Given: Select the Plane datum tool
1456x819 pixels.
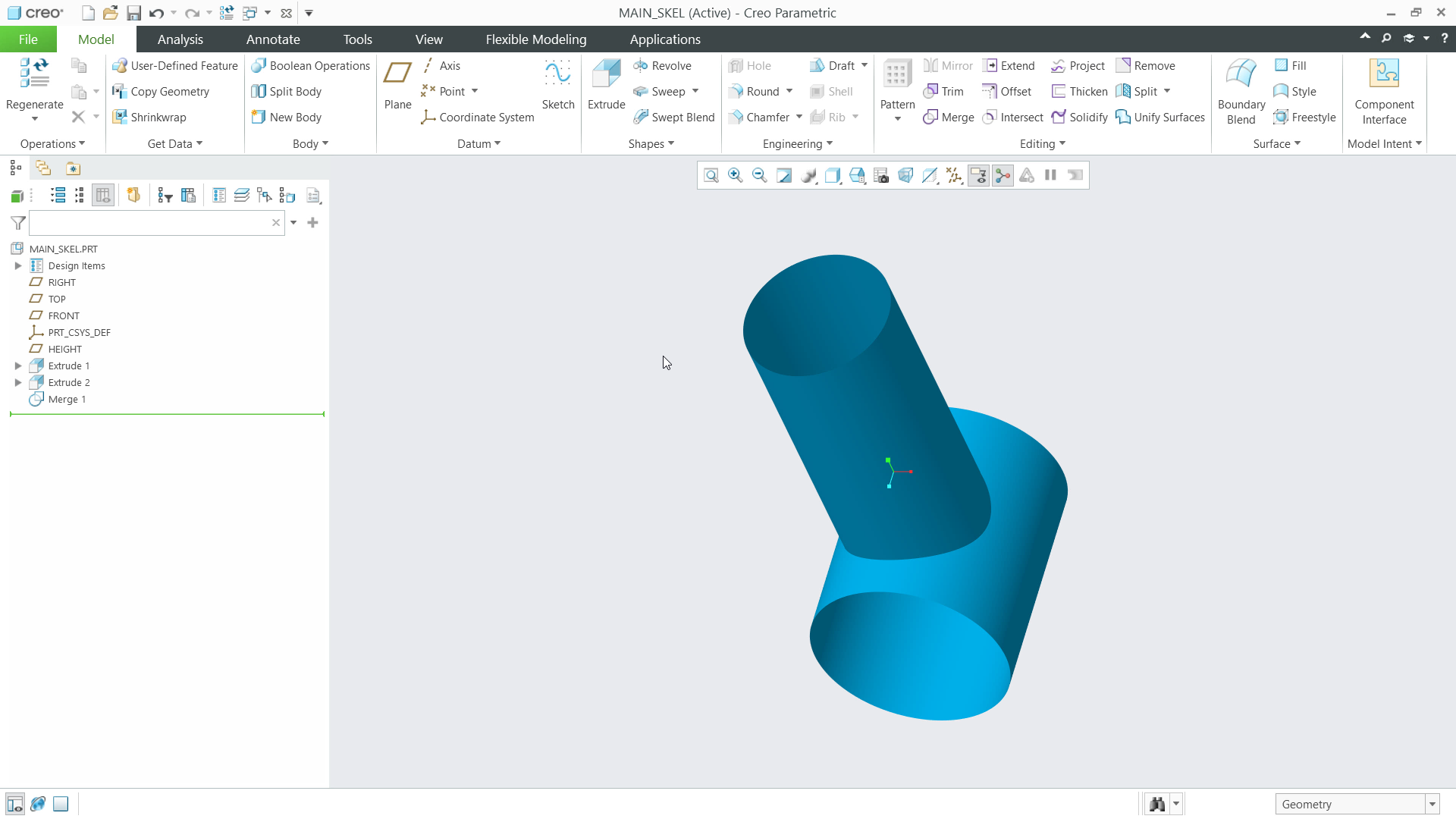Looking at the screenshot, I should pos(397,83).
